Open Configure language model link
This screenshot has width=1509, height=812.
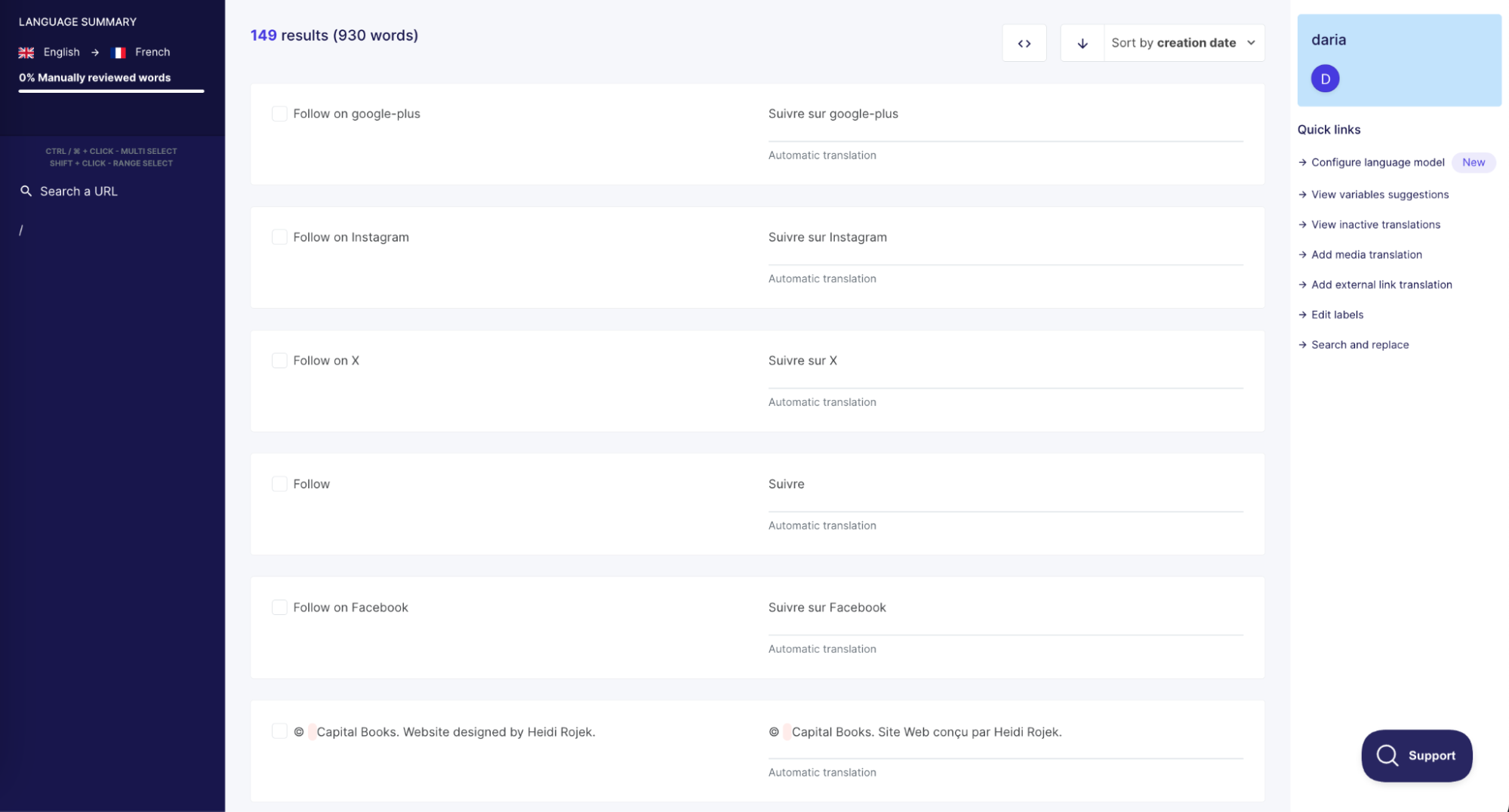[x=1377, y=162]
